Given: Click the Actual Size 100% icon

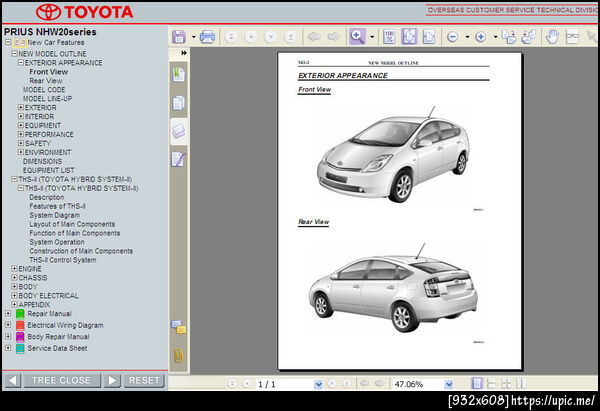Looking at the screenshot, I should (x=390, y=37).
